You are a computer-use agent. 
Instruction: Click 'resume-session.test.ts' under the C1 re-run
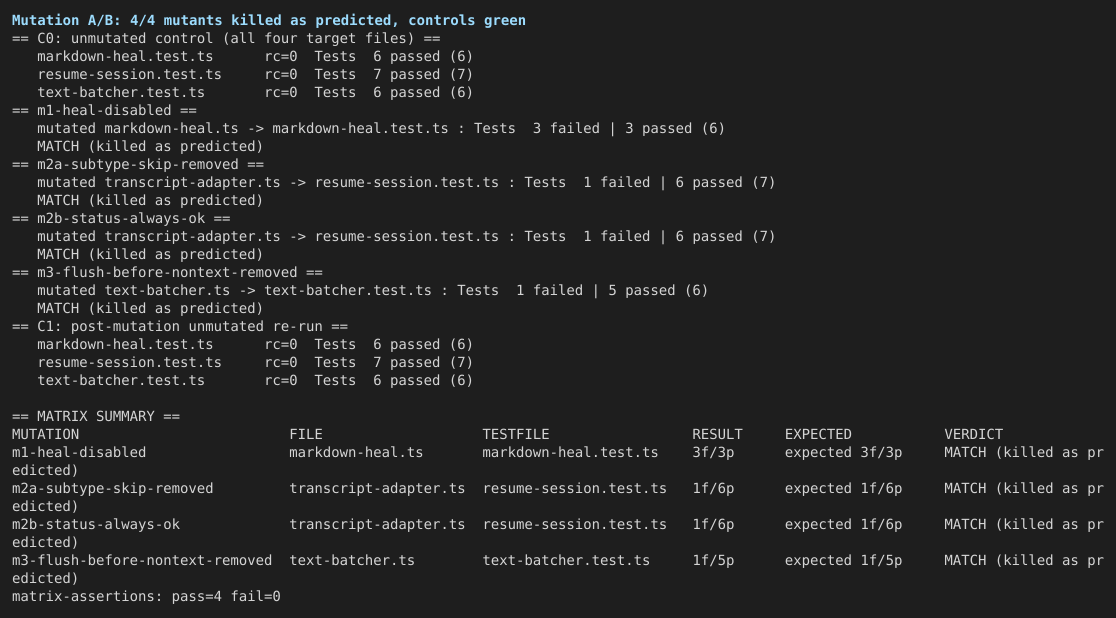point(129,363)
